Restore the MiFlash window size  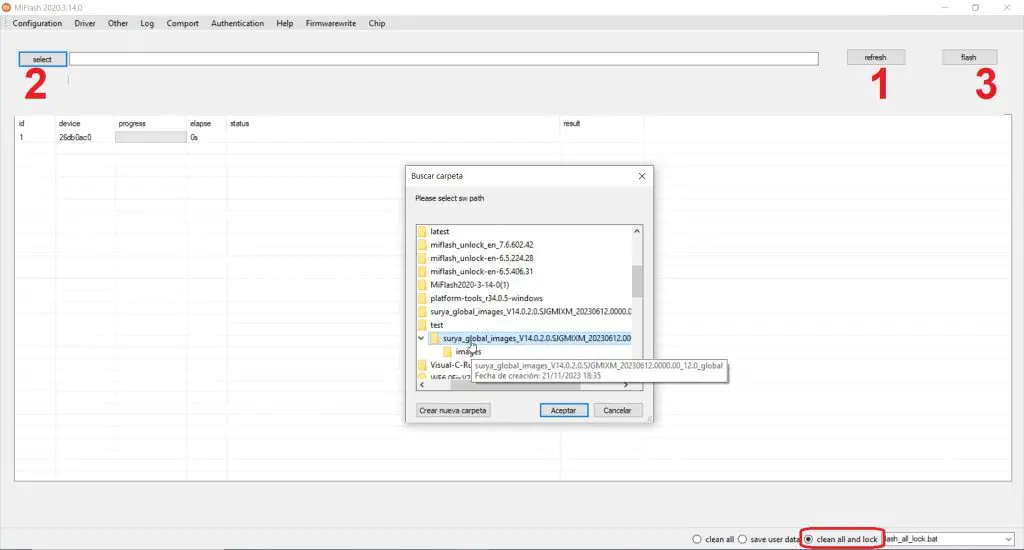[975, 7]
